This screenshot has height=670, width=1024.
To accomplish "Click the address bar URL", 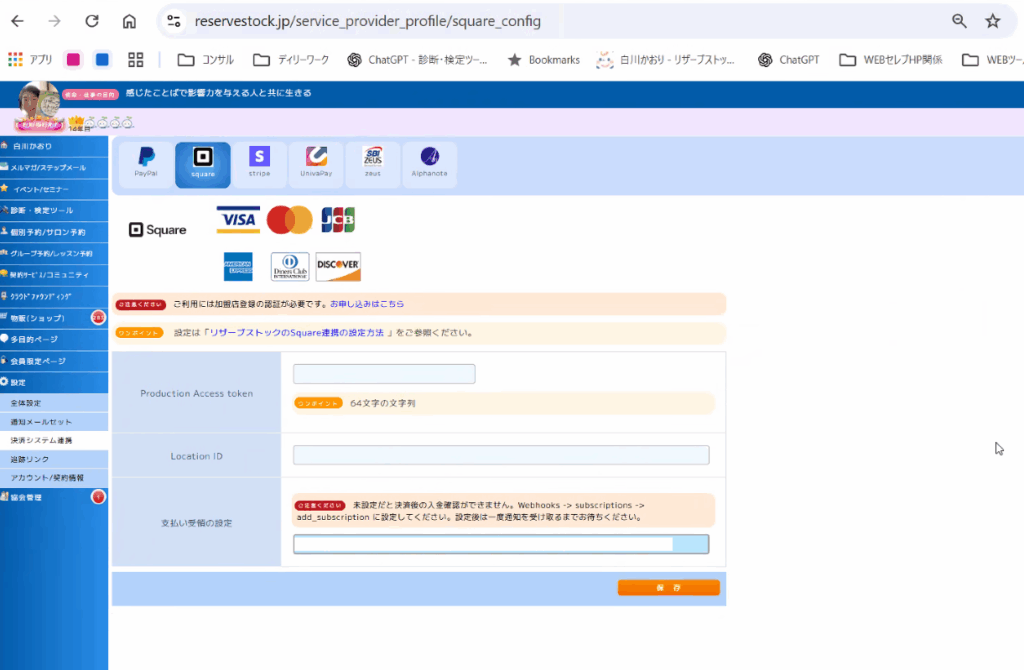I will click(x=368, y=21).
